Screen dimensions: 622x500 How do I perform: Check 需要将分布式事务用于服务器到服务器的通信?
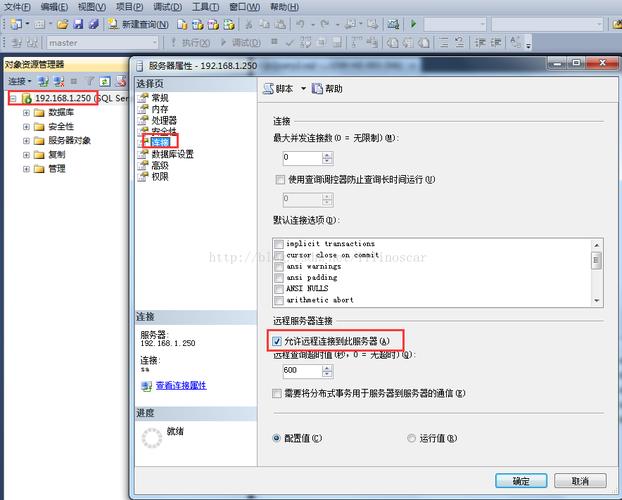pos(277,393)
